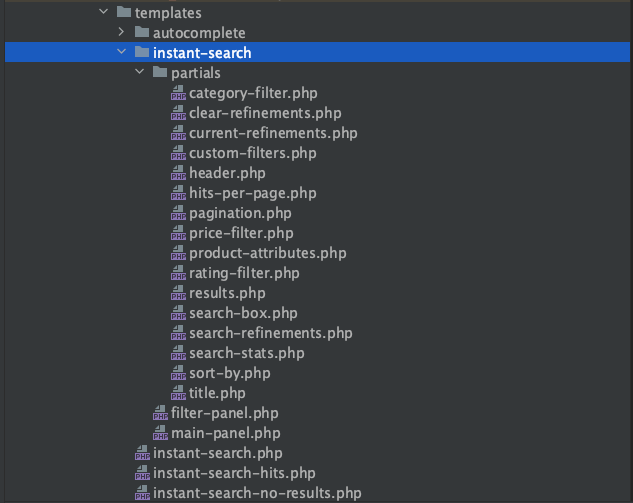The image size is (633, 503).
Task: Open custom-filters.php from partials
Action: pyautogui.click(x=252, y=153)
